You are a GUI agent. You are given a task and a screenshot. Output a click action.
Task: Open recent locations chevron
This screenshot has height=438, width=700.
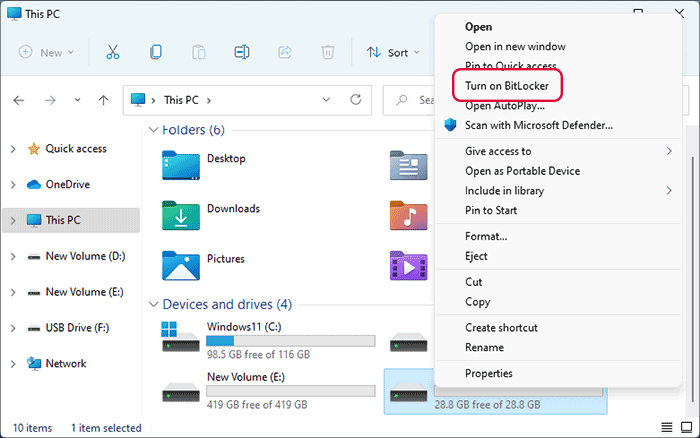tap(77, 100)
